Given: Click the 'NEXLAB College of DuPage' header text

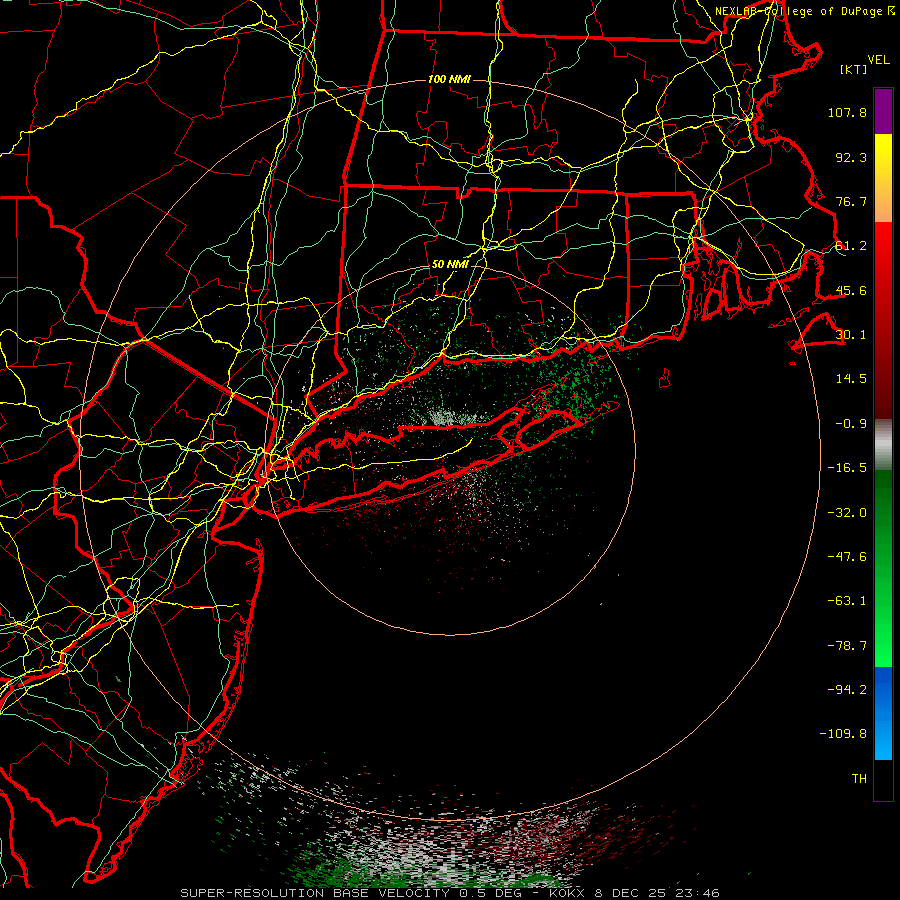Looking at the screenshot, I should [799, 11].
